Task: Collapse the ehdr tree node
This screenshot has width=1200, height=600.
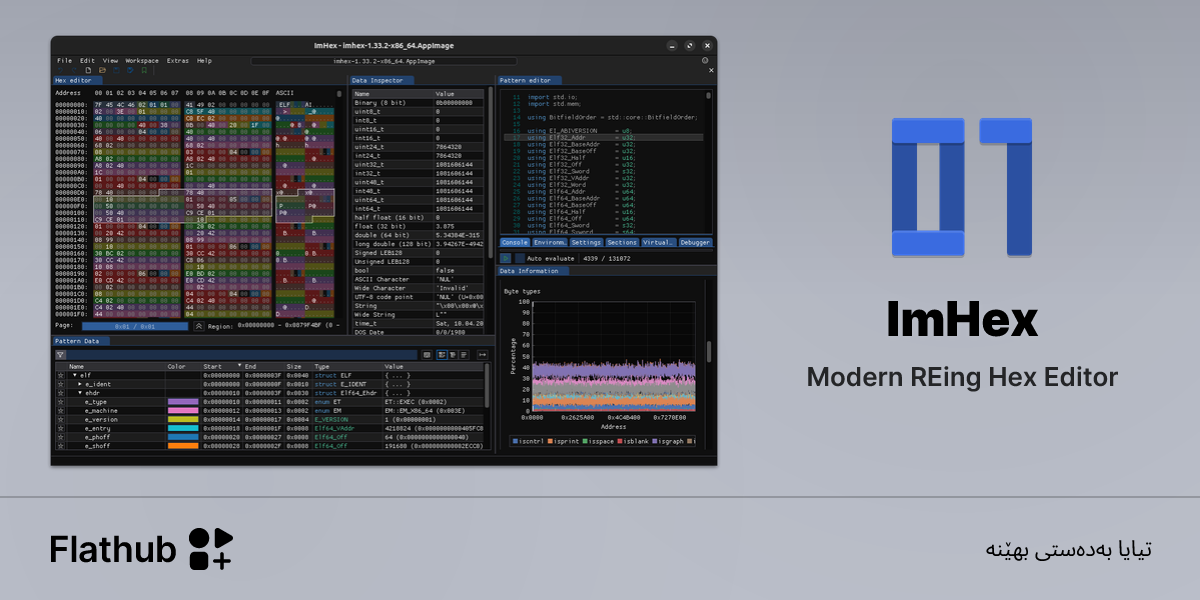Action: (x=81, y=393)
